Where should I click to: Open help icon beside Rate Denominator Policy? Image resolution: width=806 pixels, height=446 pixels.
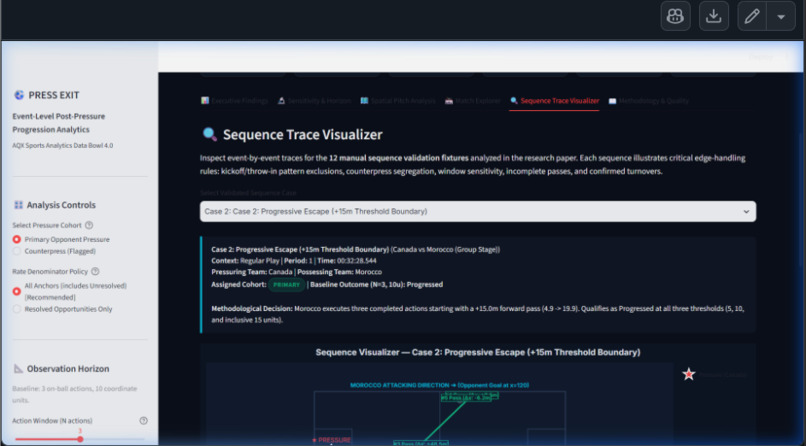tap(95, 271)
